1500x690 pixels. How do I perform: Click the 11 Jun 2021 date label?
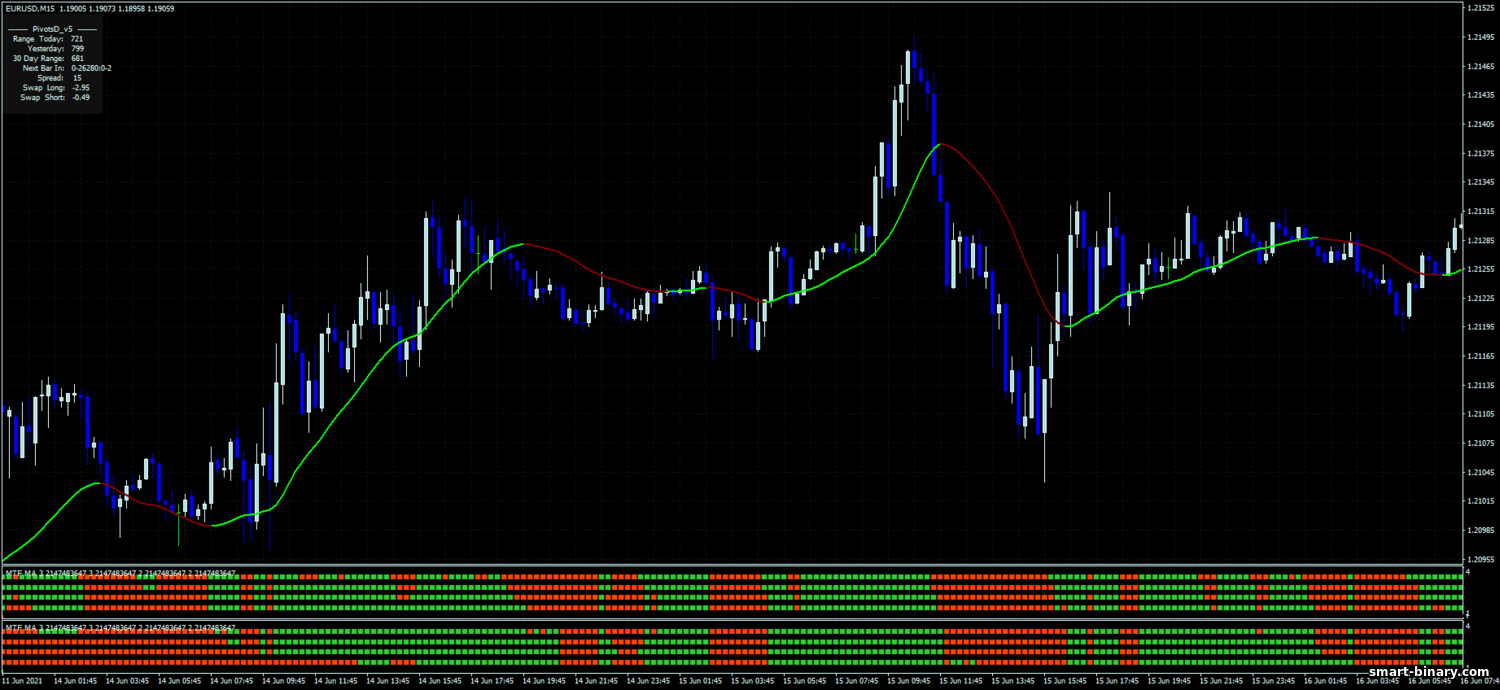tap(22, 681)
